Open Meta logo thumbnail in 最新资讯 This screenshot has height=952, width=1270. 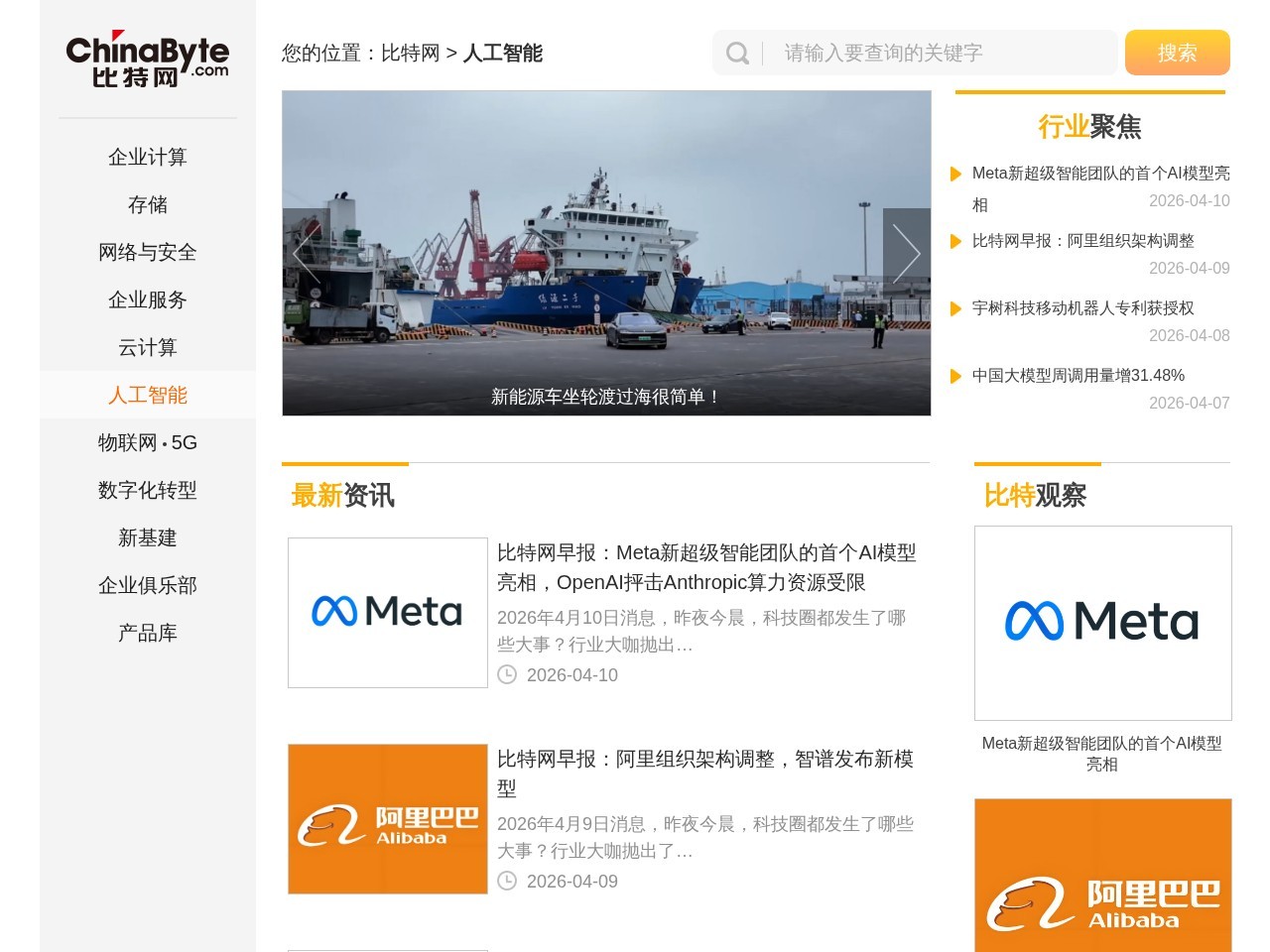tap(387, 613)
